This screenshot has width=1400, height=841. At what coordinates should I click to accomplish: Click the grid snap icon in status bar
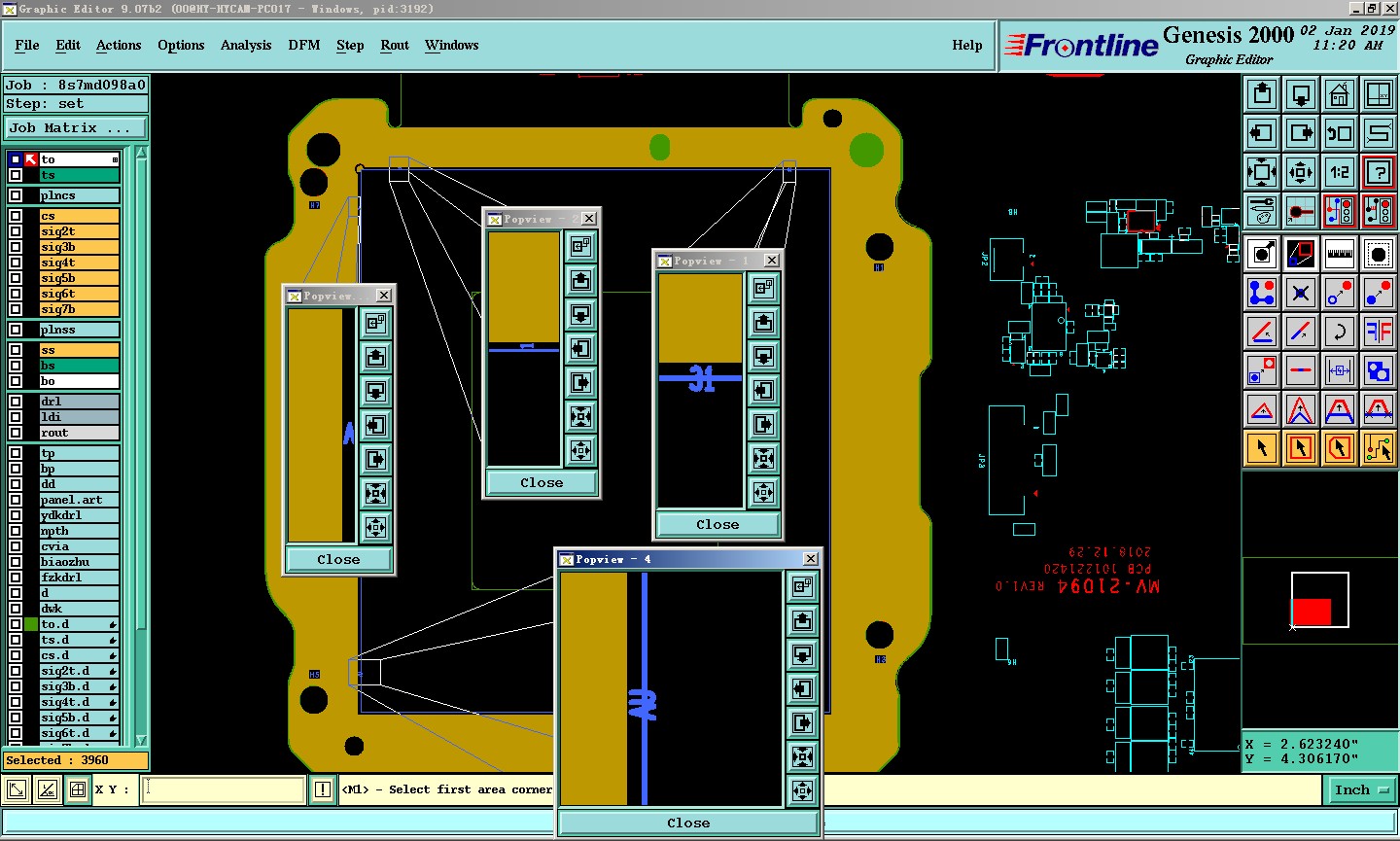[x=78, y=789]
